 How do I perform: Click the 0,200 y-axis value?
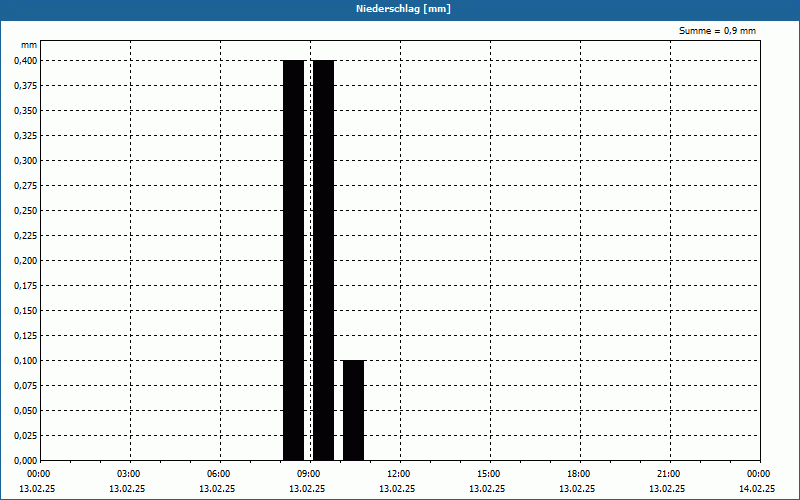coord(26,261)
